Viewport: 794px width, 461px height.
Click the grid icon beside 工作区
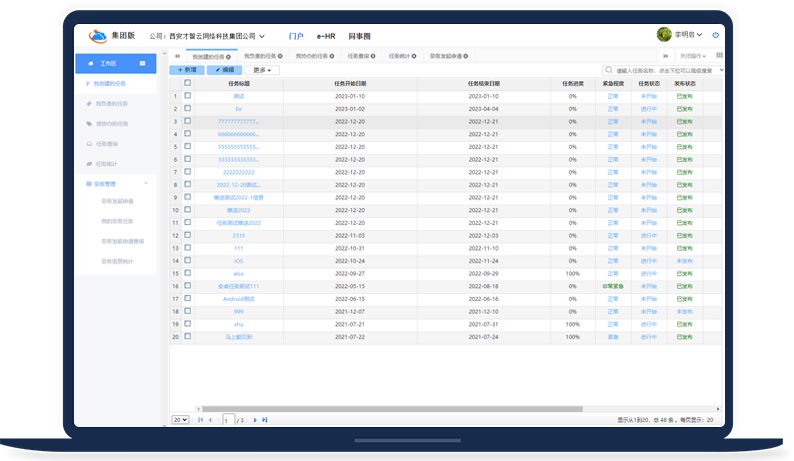click(142, 63)
